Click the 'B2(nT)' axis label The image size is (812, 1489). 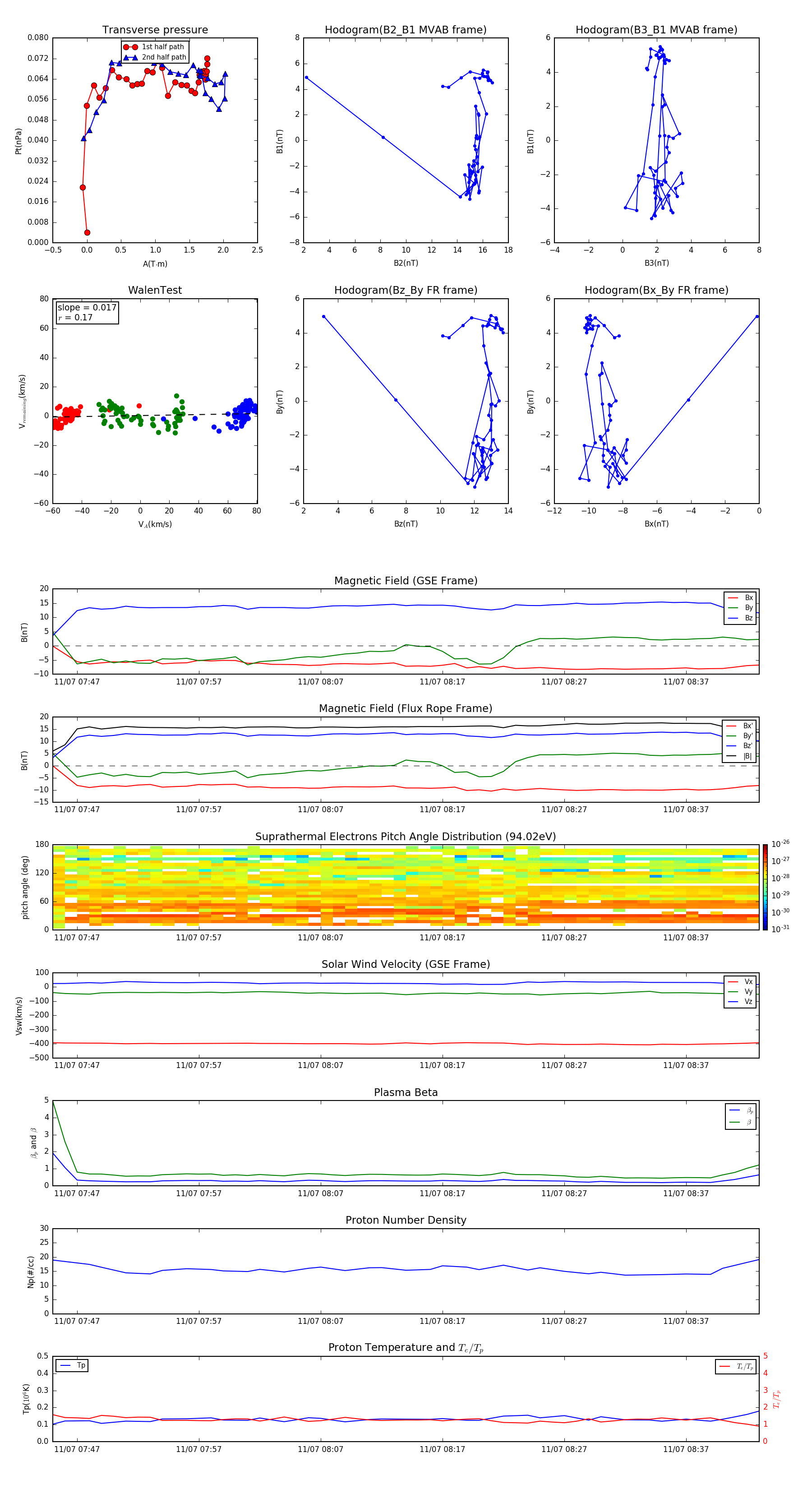[x=406, y=263]
